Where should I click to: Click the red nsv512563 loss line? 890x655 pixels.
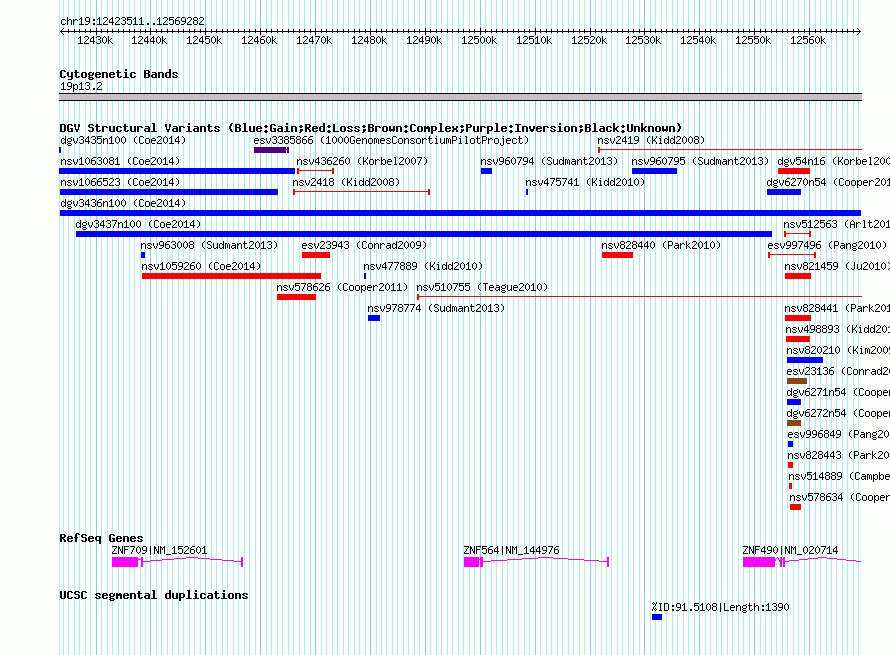pos(797,234)
